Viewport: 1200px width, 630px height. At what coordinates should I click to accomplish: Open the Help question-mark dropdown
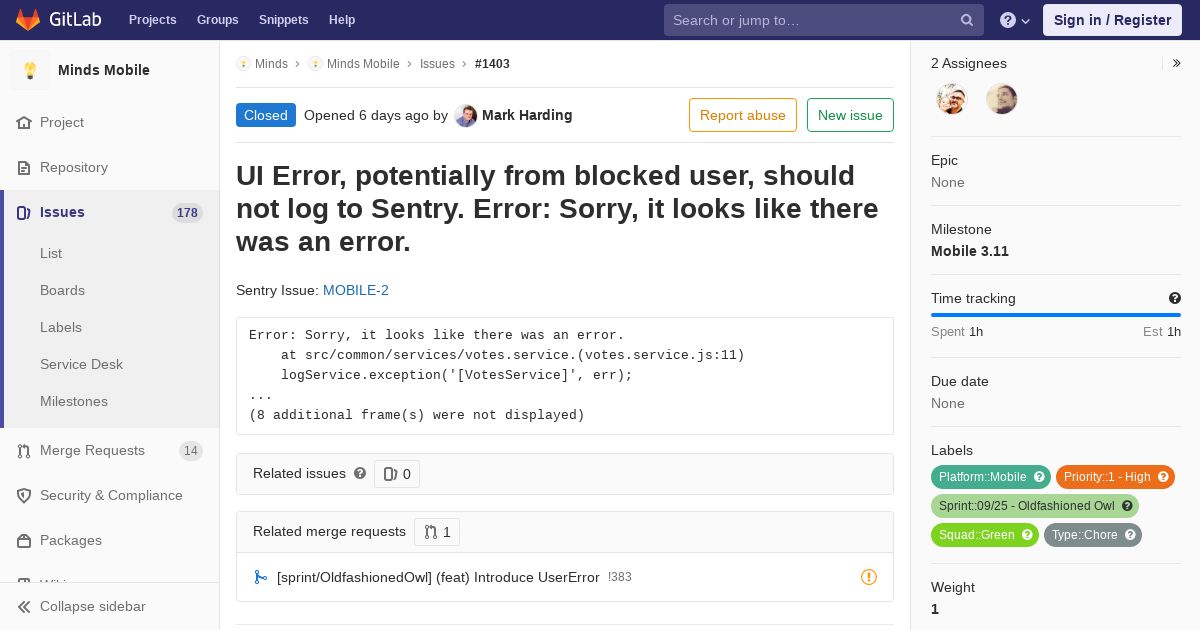click(1015, 20)
